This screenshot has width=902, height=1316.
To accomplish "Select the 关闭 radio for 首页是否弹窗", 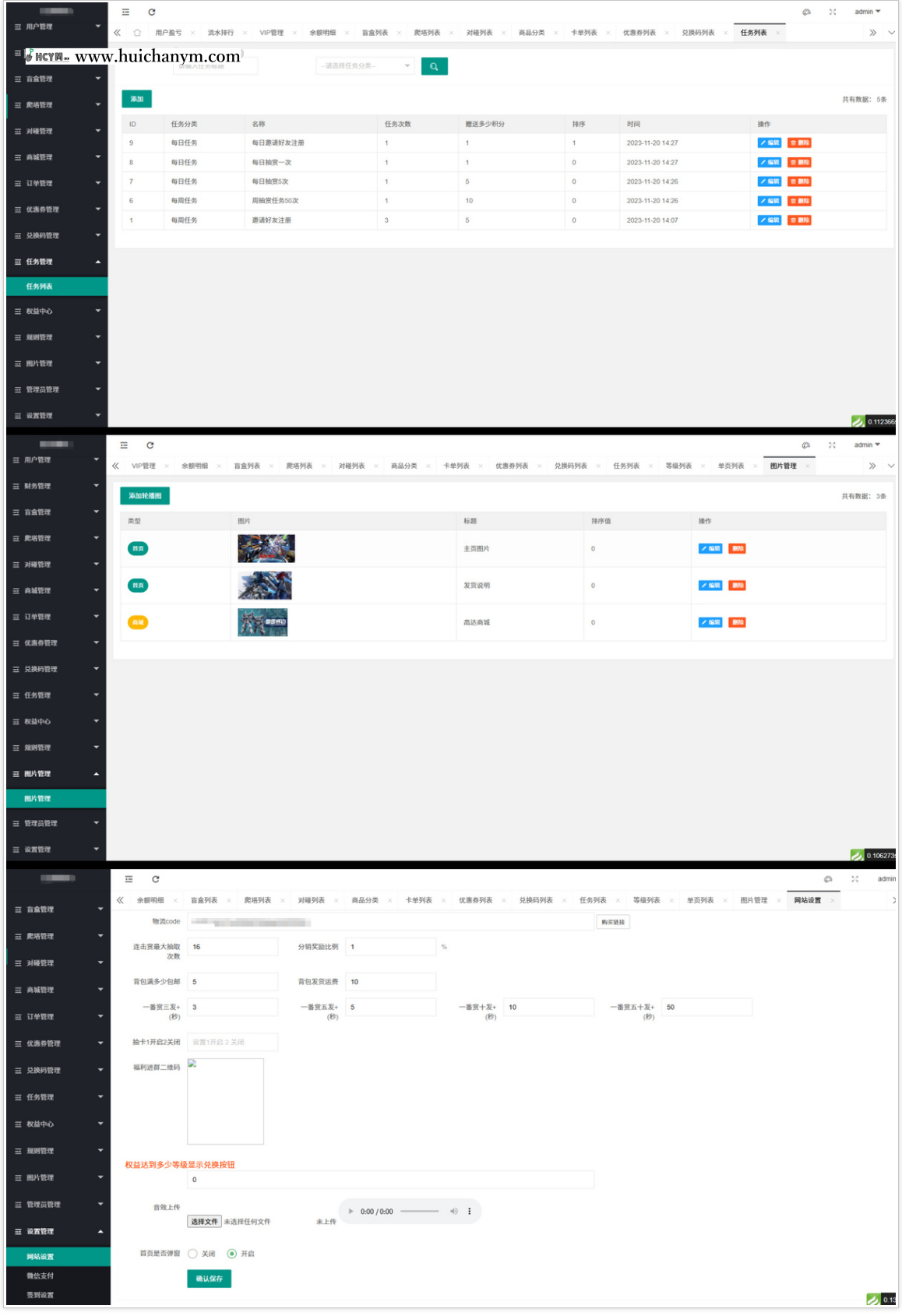I will [x=193, y=1254].
